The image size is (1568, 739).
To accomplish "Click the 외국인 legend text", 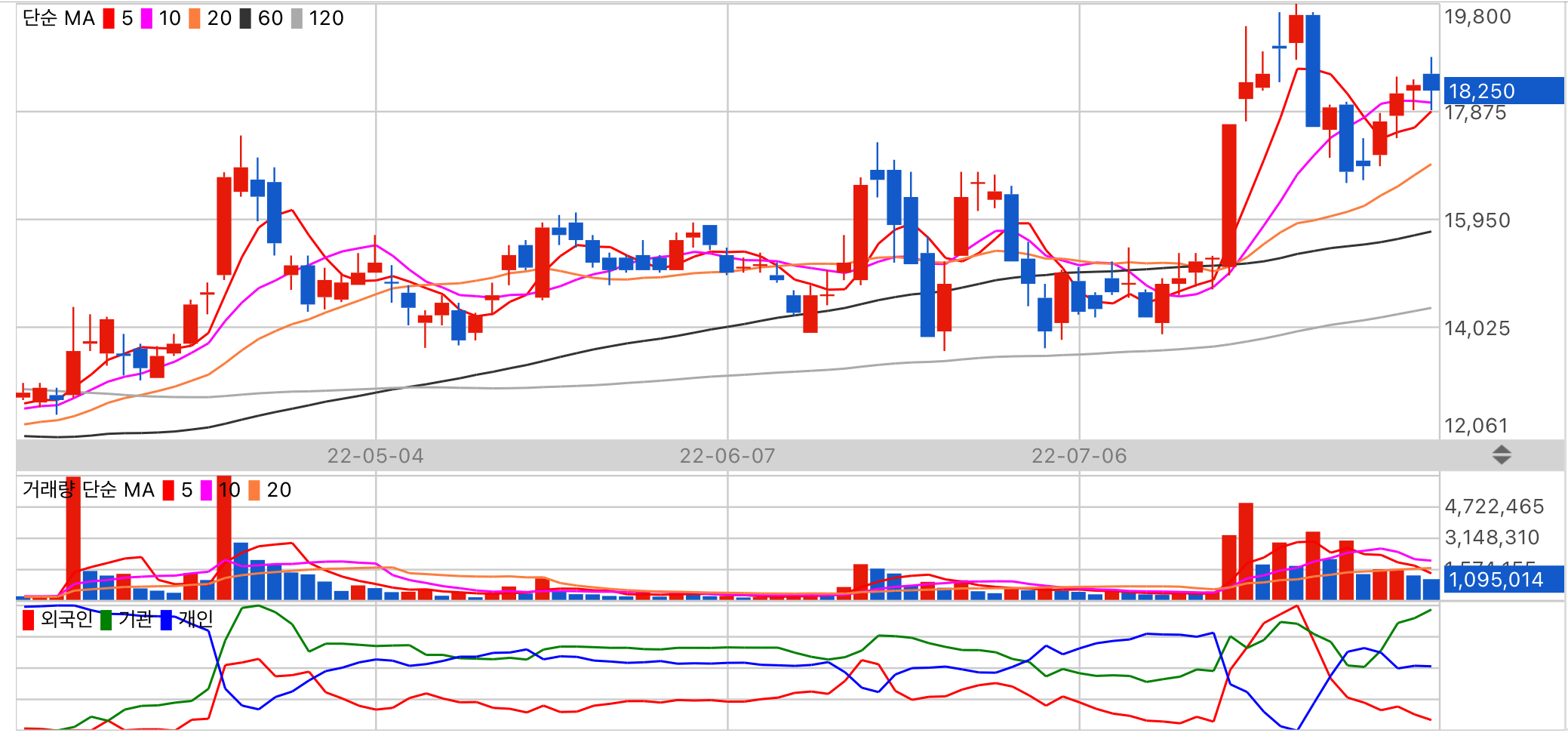I will coord(67,619).
